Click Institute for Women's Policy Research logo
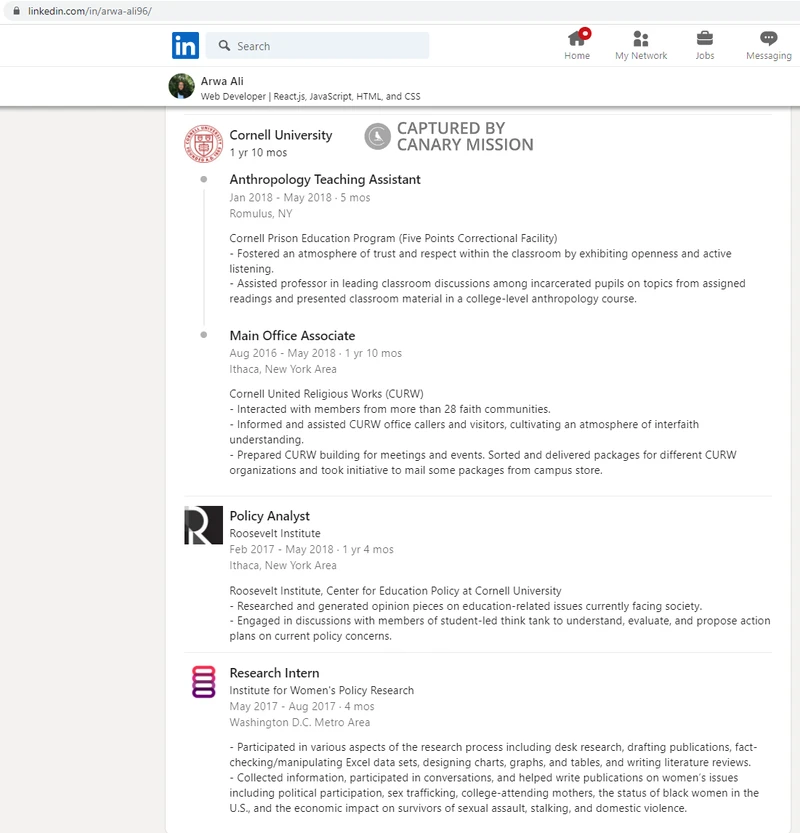Image resolution: width=800 pixels, height=833 pixels. click(203, 682)
